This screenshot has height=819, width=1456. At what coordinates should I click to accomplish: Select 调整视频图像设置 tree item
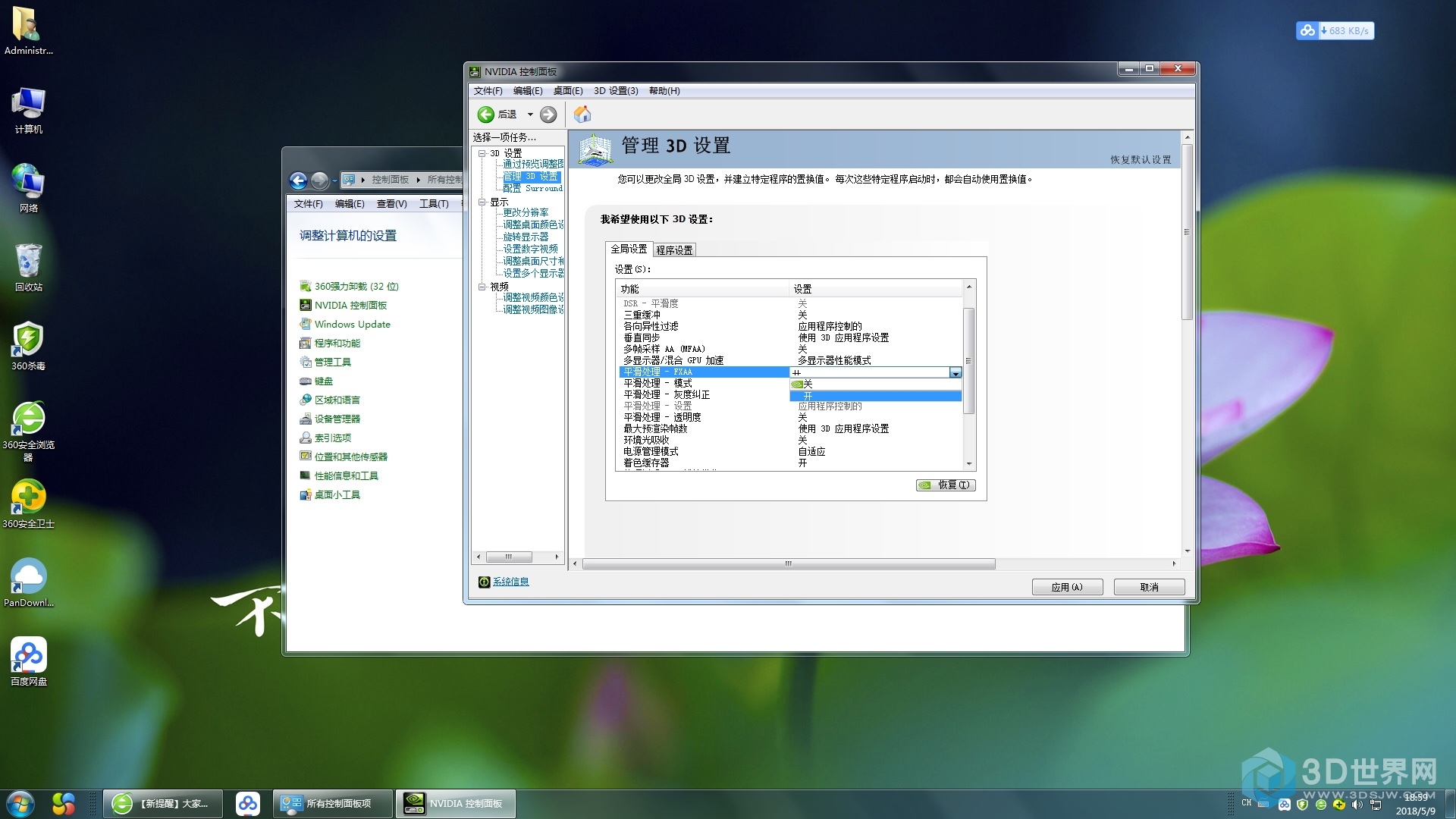pos(533,309)
